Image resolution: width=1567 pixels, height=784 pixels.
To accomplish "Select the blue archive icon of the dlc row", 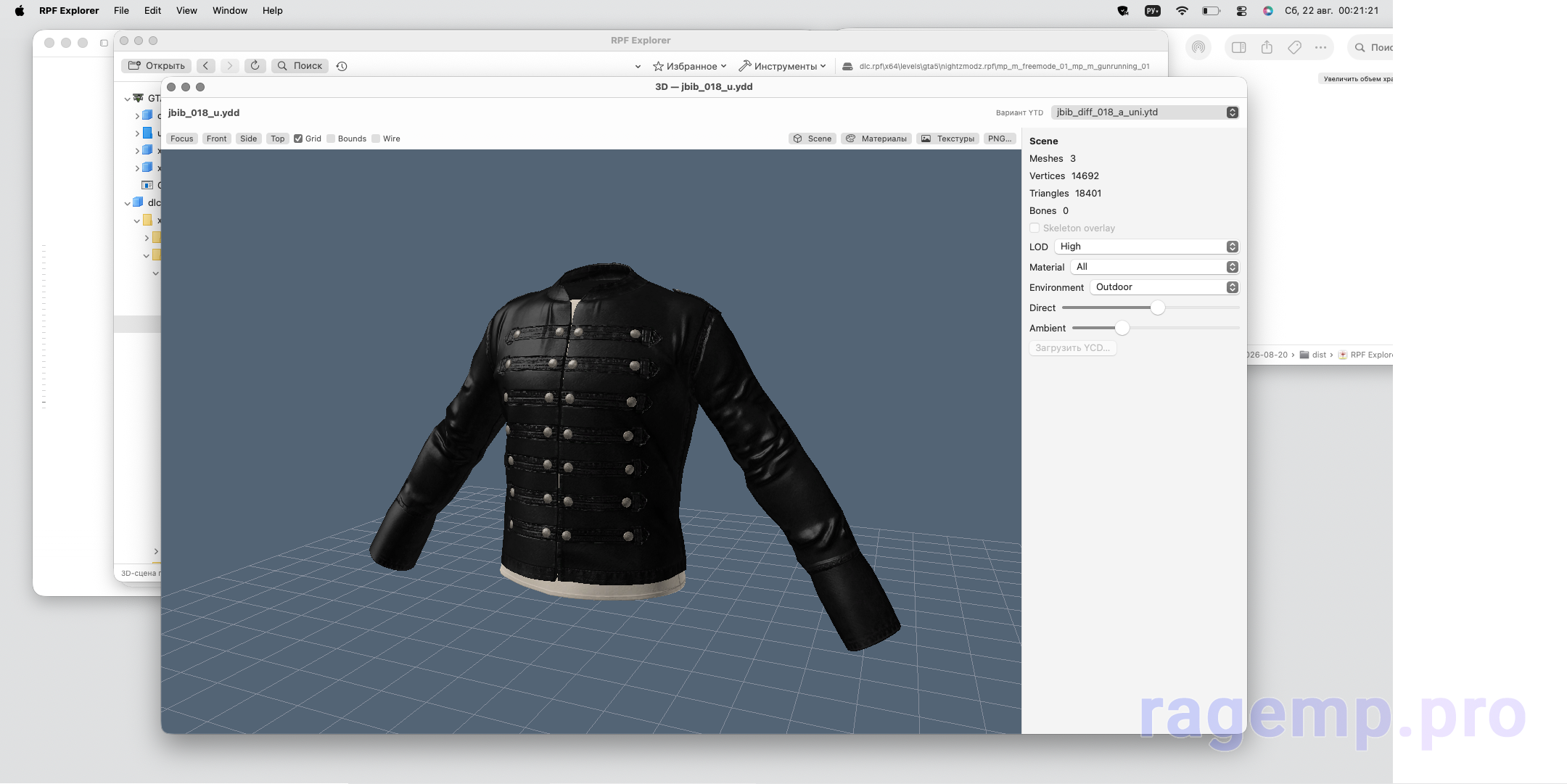I will tap(138, 202).
